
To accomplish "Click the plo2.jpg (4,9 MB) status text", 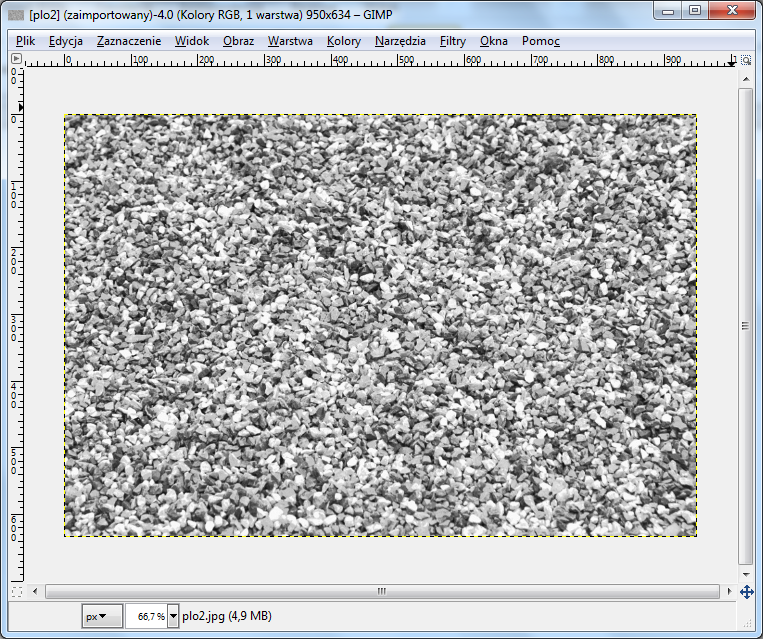I will click(x=227, y=616).
